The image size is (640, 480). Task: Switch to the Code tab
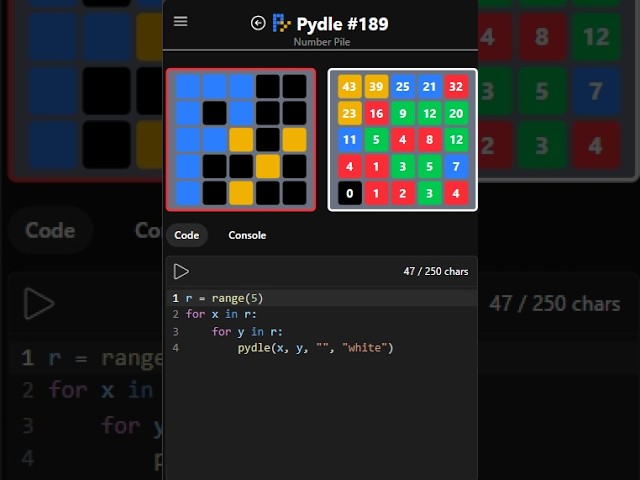[x=187, y=235]
